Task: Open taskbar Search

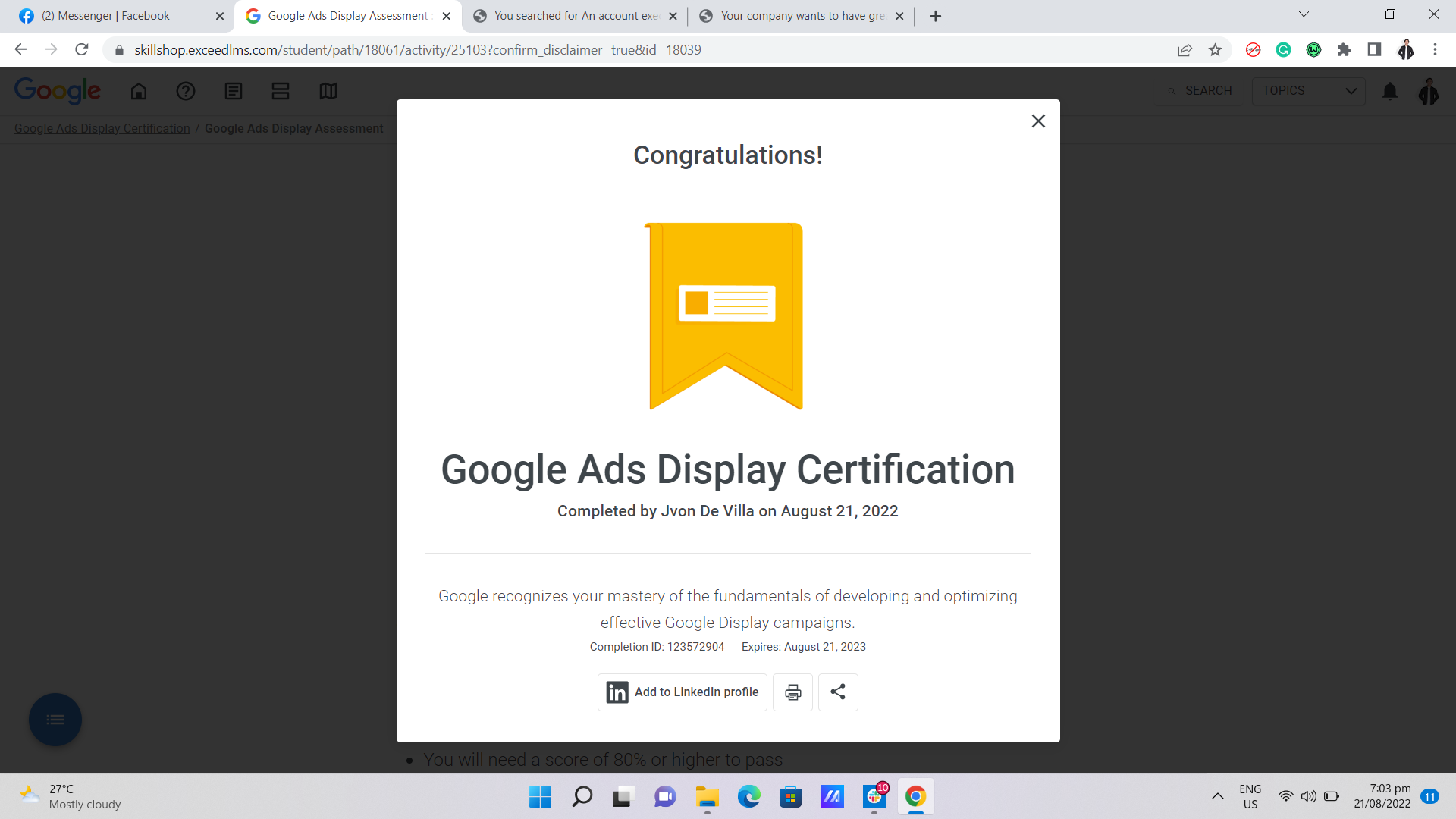Action: 582,797
